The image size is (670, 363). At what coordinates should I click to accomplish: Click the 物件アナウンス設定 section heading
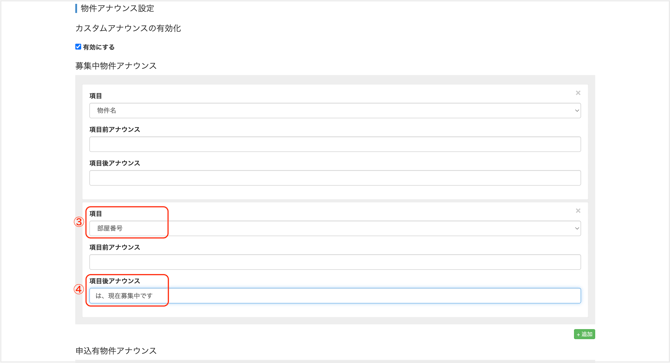click(x=118, y=8)
